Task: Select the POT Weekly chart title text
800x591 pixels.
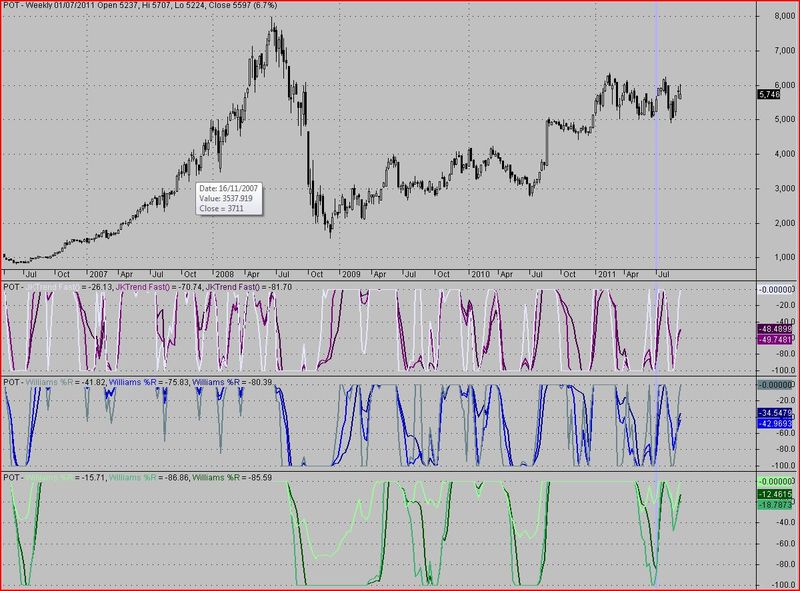Action: [140, 8]
